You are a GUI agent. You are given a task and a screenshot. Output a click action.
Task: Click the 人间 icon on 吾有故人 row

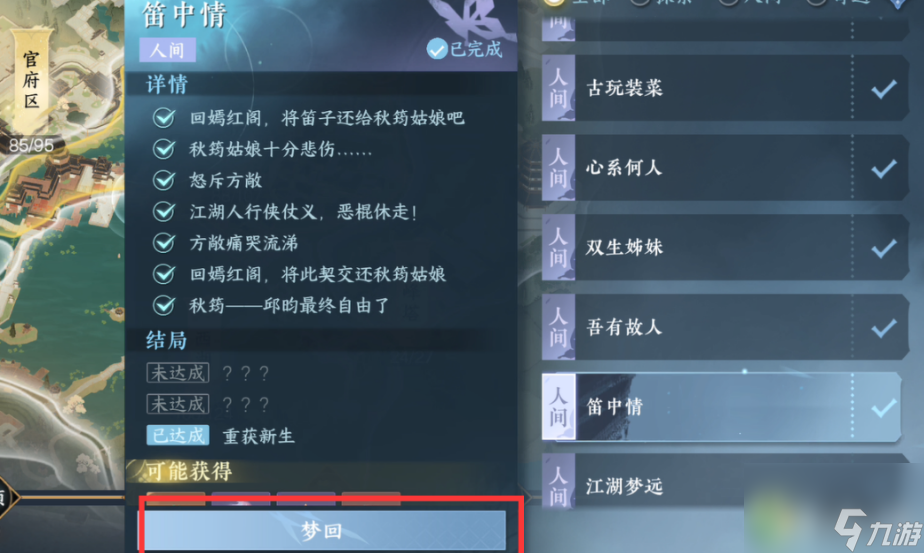coord(558,327)
